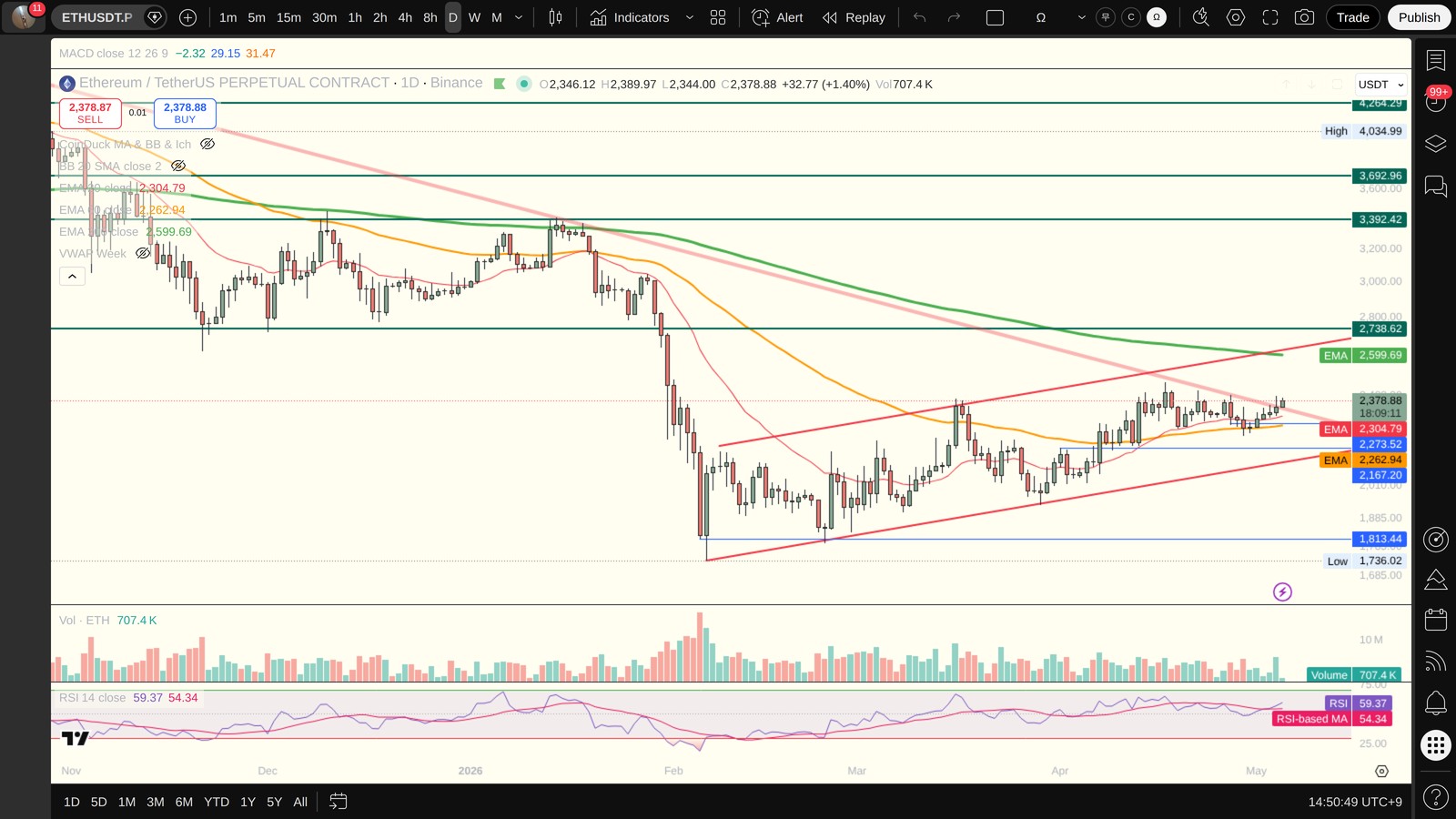Select the W weekly timeframe

[474, 17]
